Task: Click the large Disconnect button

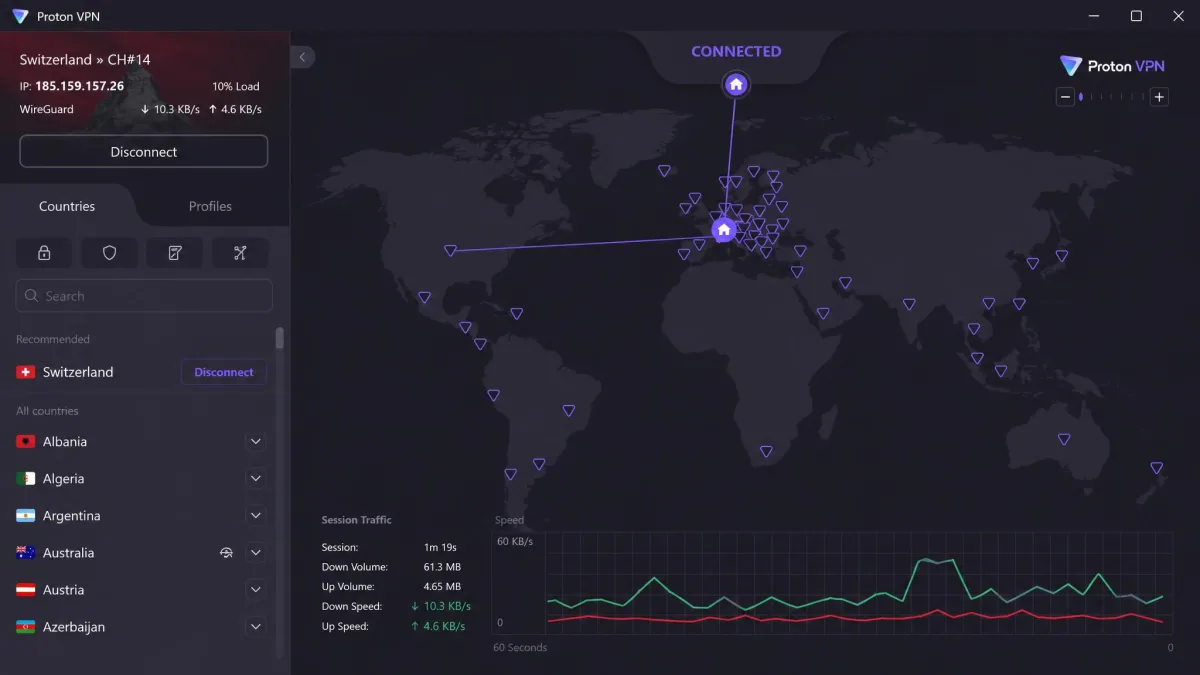Action: coord(144,152)
